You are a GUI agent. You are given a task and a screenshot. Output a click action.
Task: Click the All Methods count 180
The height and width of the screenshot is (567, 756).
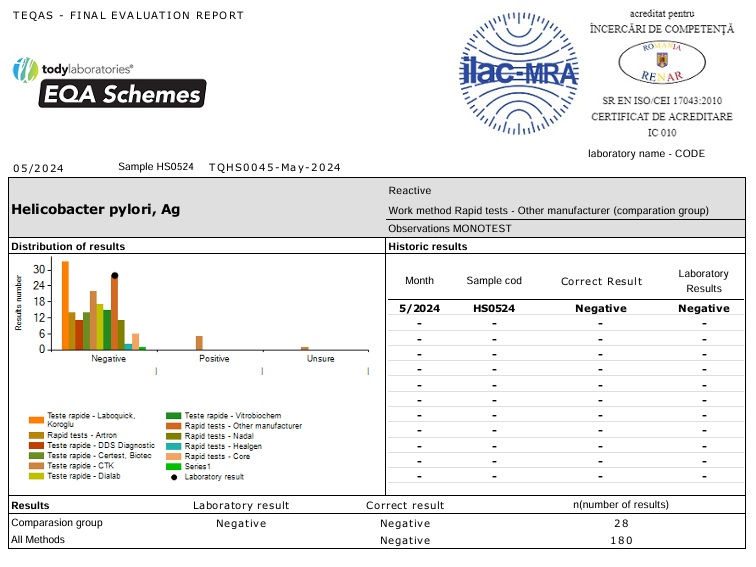622,540
